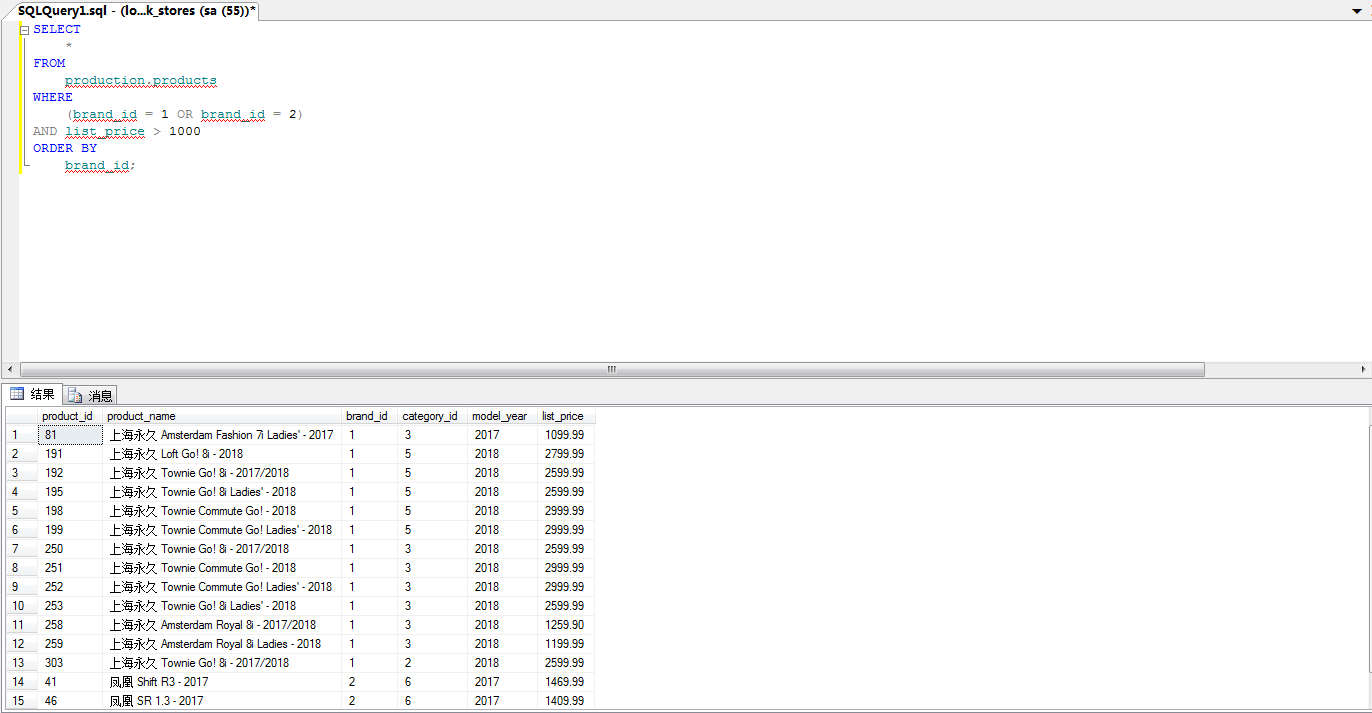Image resolution: width=1372 pixels, height=713 pixels.
Task: Switch to the 结果 results tab
Action: tap(33, 395)
